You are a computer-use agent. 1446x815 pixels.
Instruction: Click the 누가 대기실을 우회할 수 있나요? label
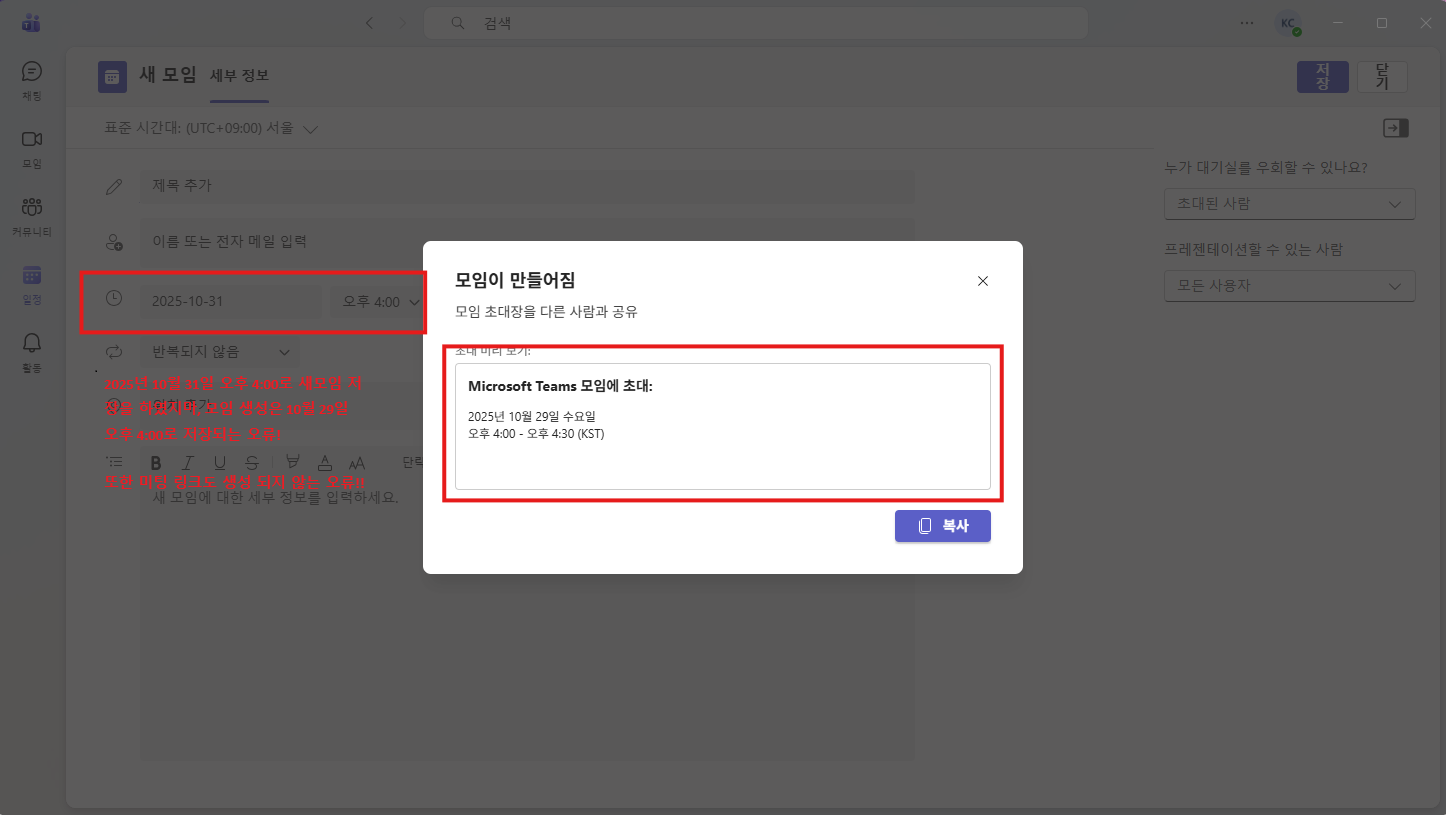pyautogui.click(x=1266, y=167)
